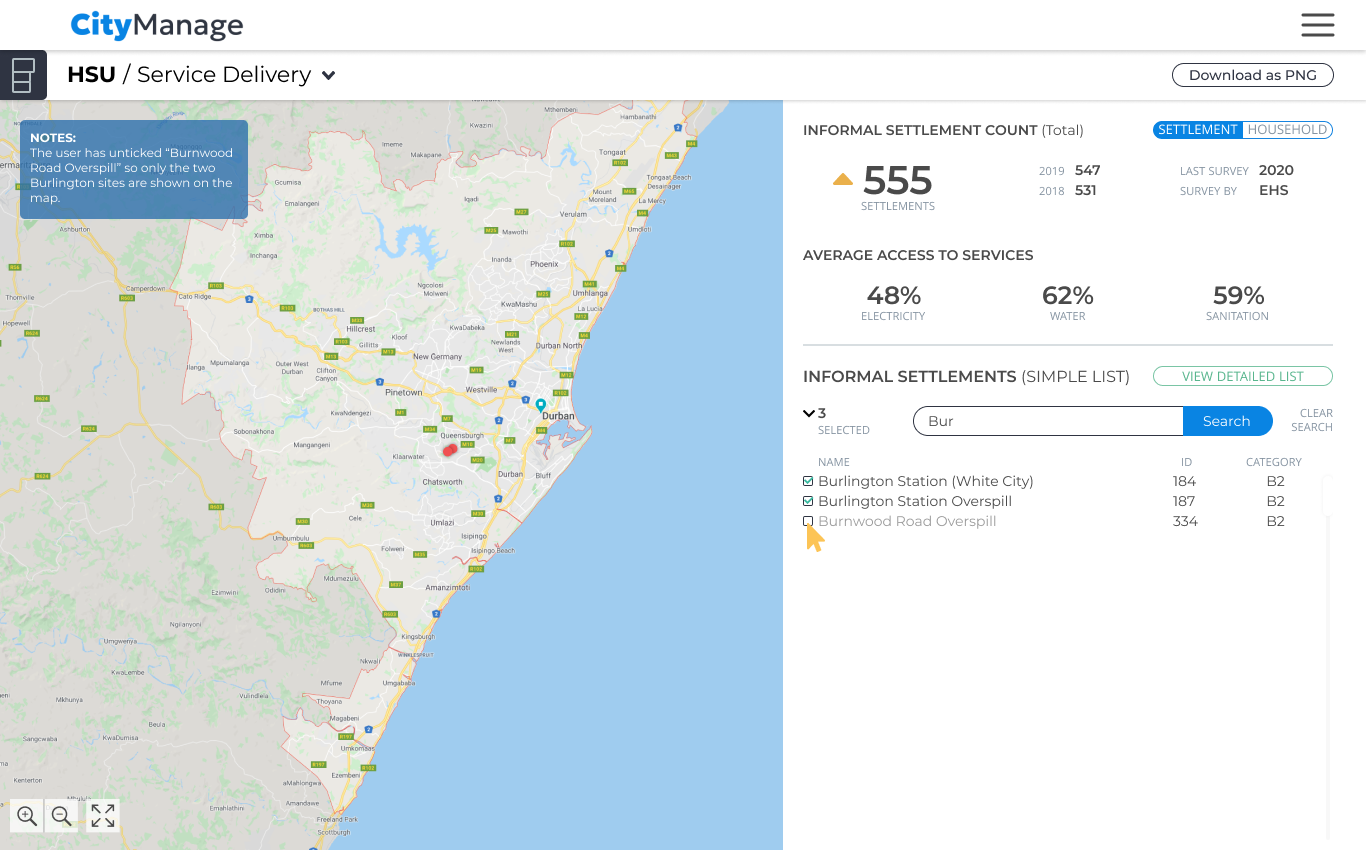Click the Notes overlay on map
Image resolution: width=1366 pixels, height=850 pixels.
(134, 170)
